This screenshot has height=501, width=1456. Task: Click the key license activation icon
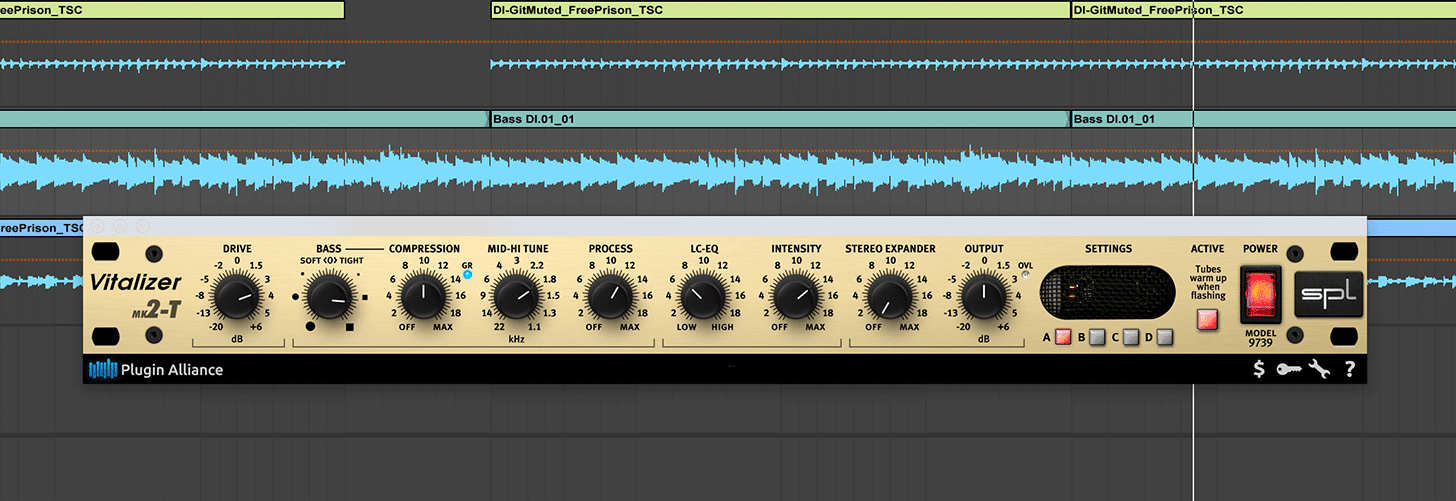click(x=1288, y=370)
